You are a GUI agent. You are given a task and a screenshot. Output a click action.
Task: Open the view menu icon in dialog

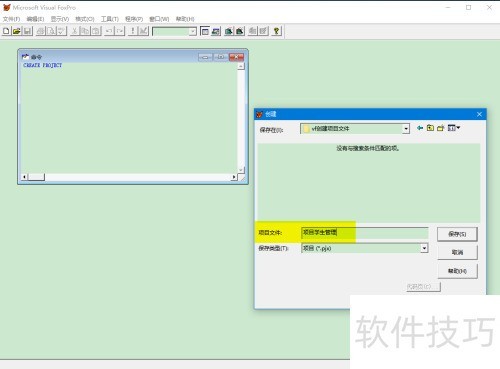[454, 128]
